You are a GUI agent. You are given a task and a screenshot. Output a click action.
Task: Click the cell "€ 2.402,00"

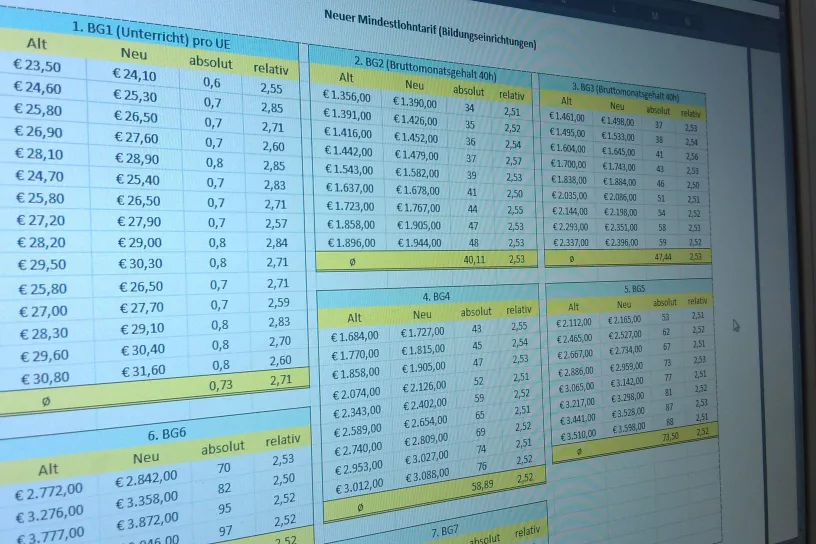point(425,403)
